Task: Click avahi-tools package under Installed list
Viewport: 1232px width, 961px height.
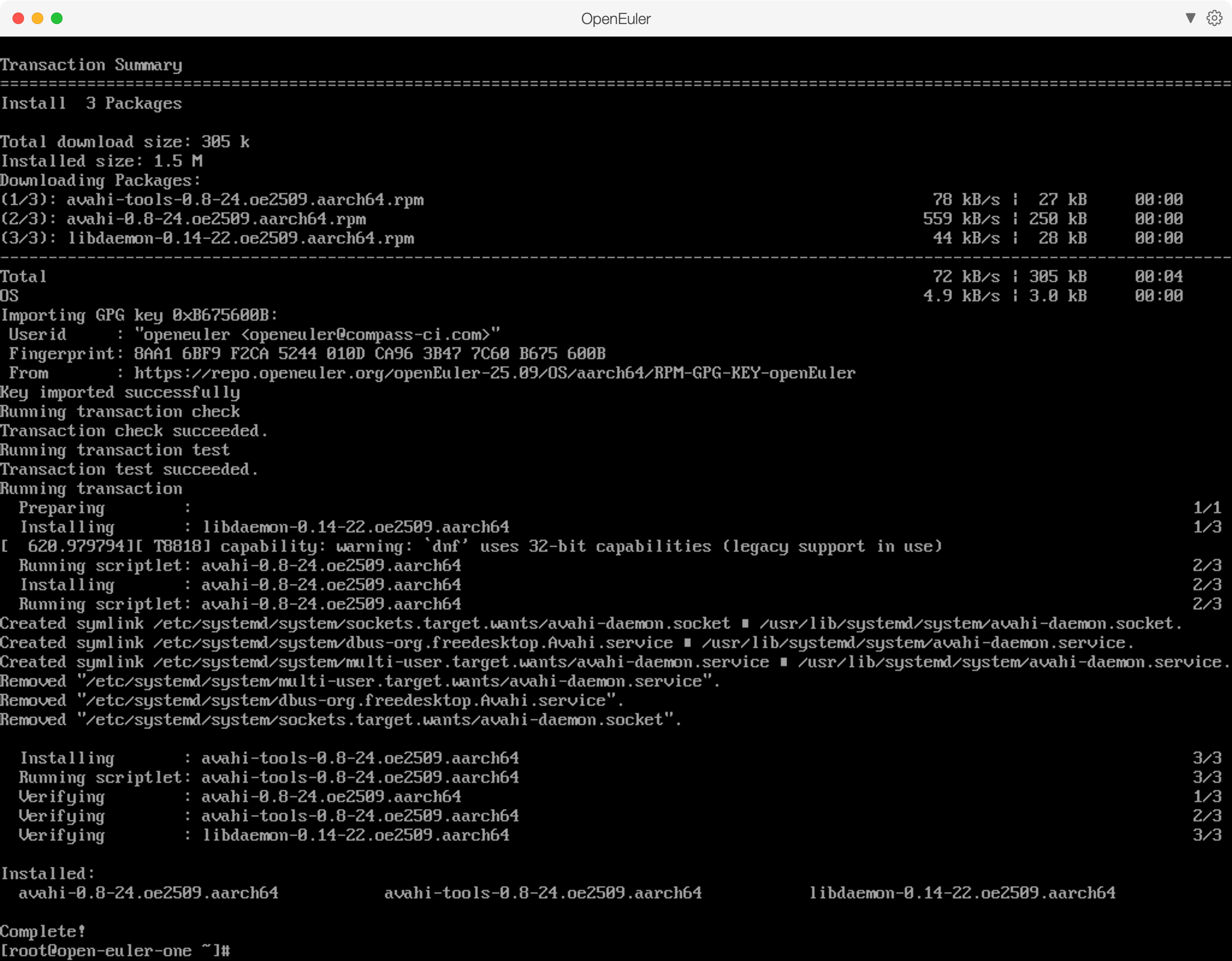Action: 542,893
